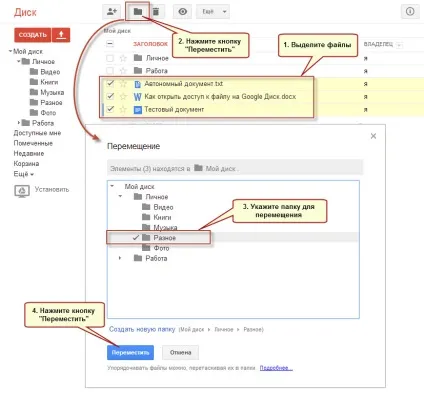
Task: Click the Личное folder icon in the file list
Action: [138, 58]
